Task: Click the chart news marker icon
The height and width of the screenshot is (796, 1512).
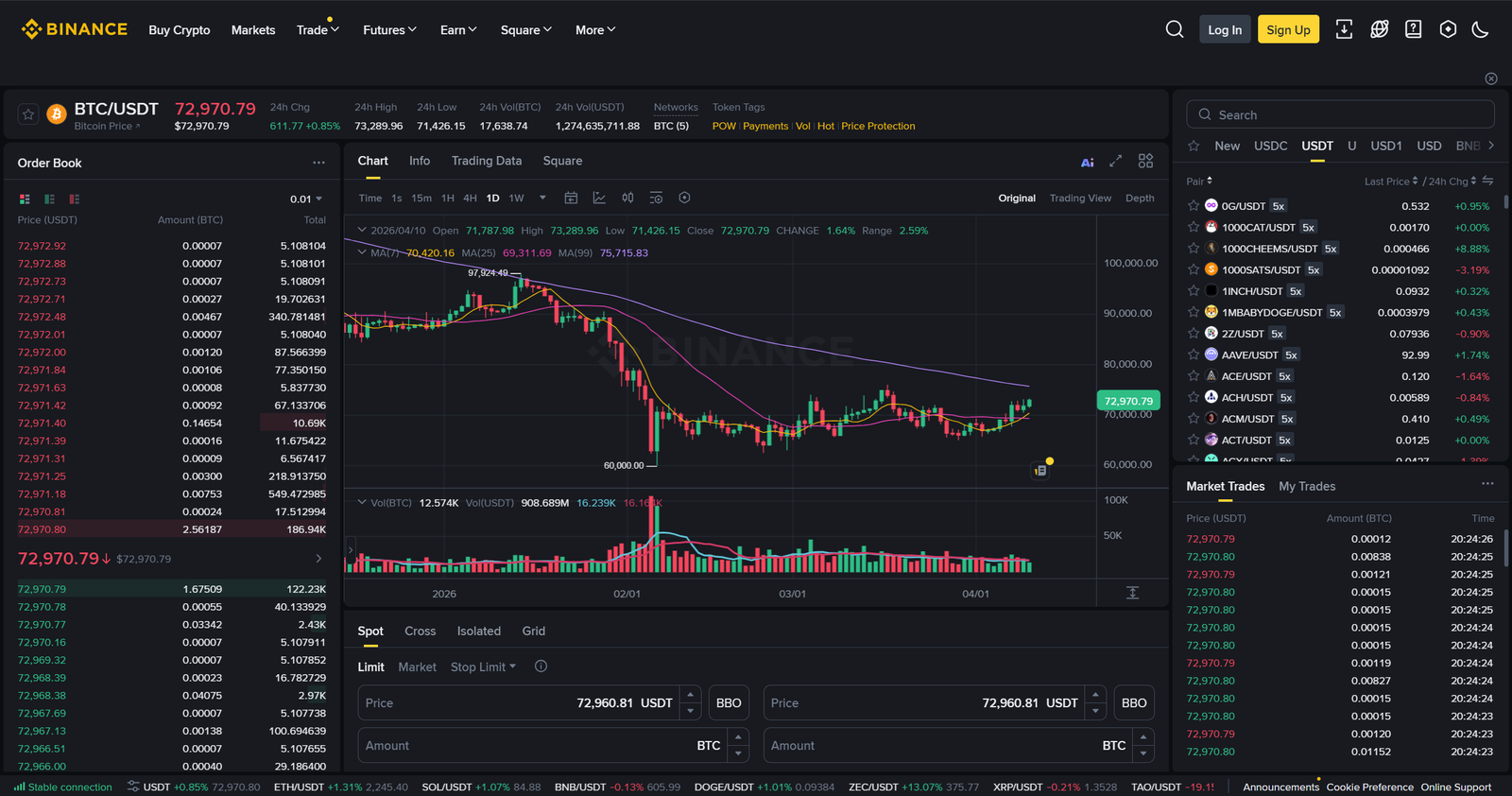Action: (1040, 470)
